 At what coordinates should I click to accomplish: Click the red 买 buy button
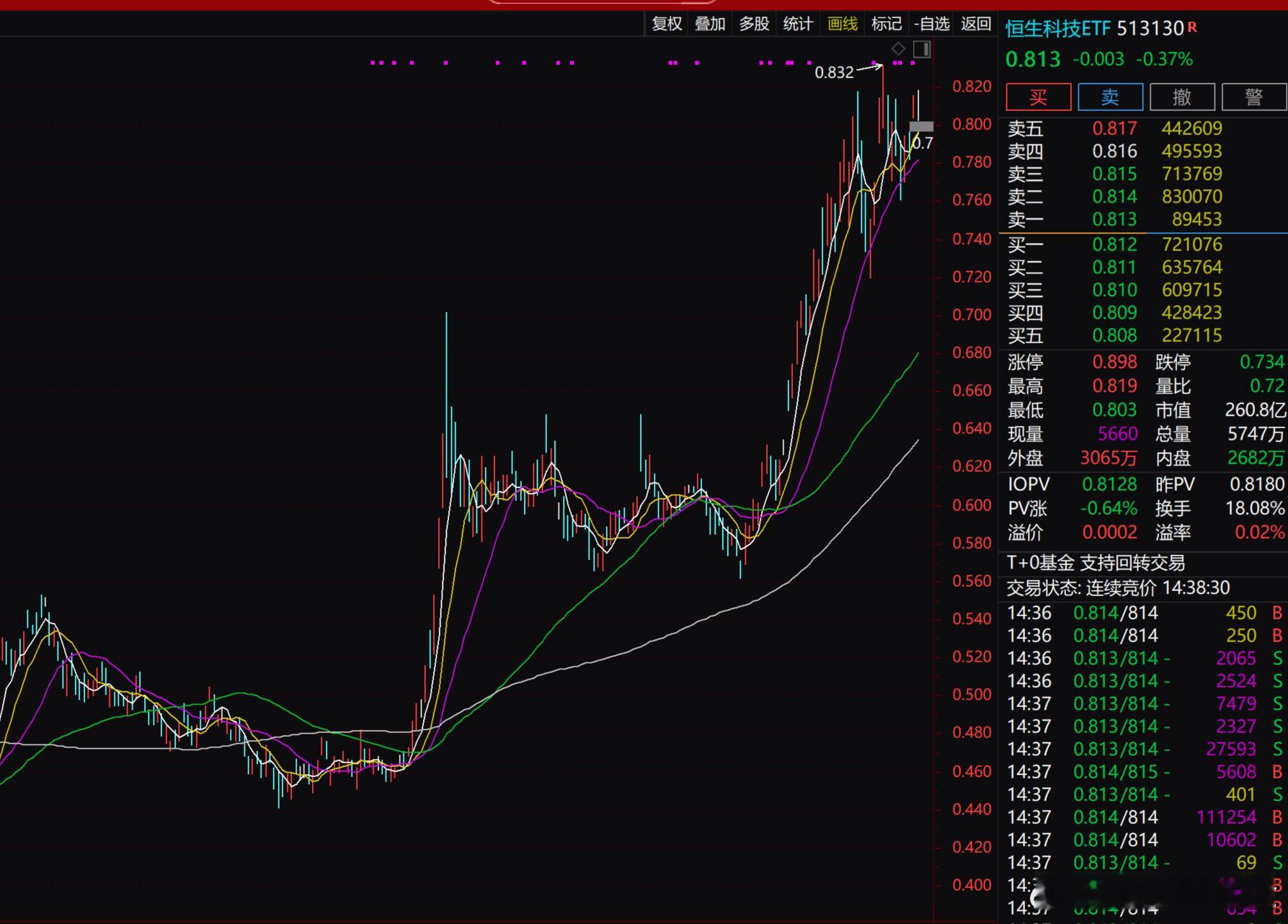pos(1038,97)
